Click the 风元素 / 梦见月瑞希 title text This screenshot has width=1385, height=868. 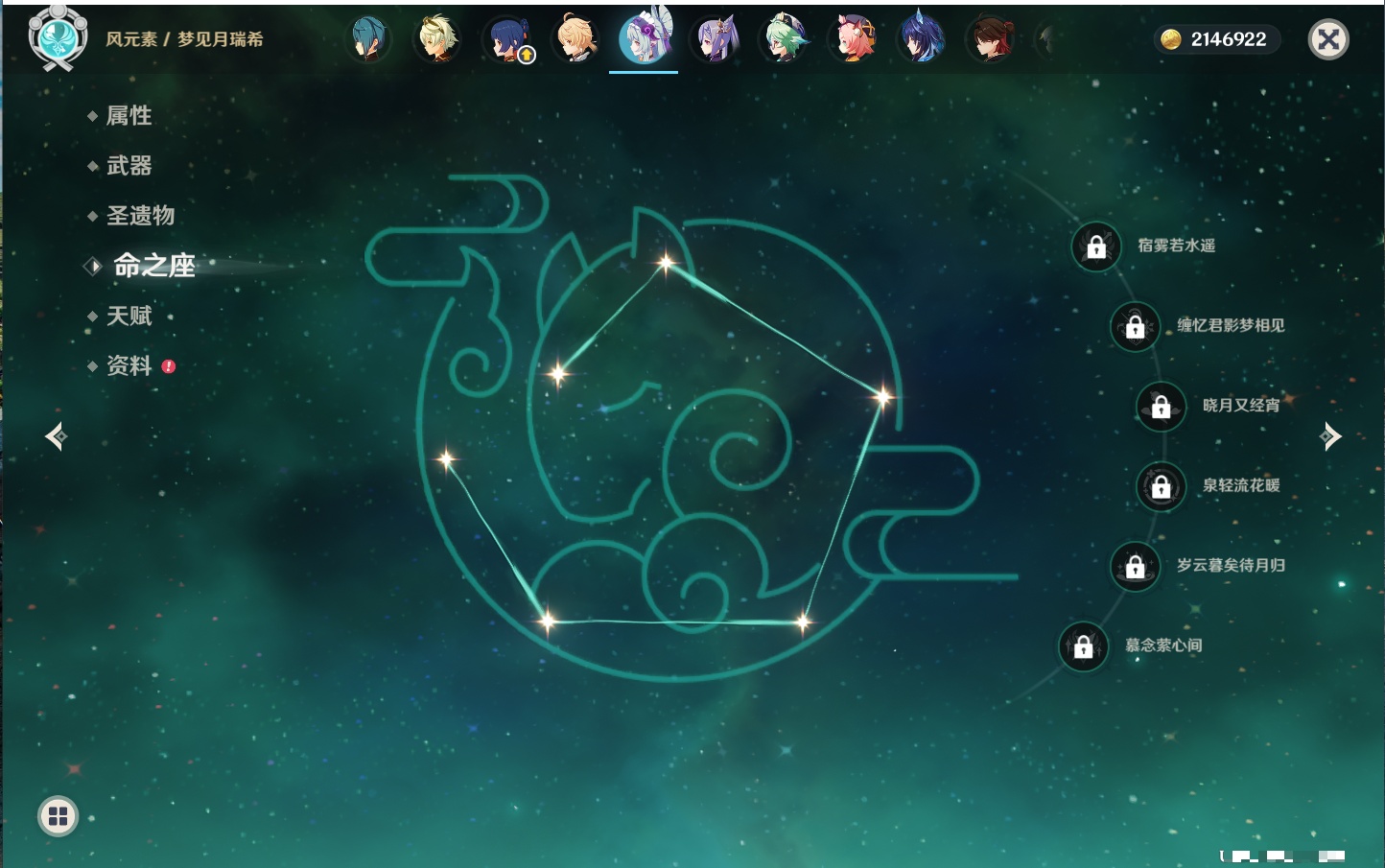184,39
